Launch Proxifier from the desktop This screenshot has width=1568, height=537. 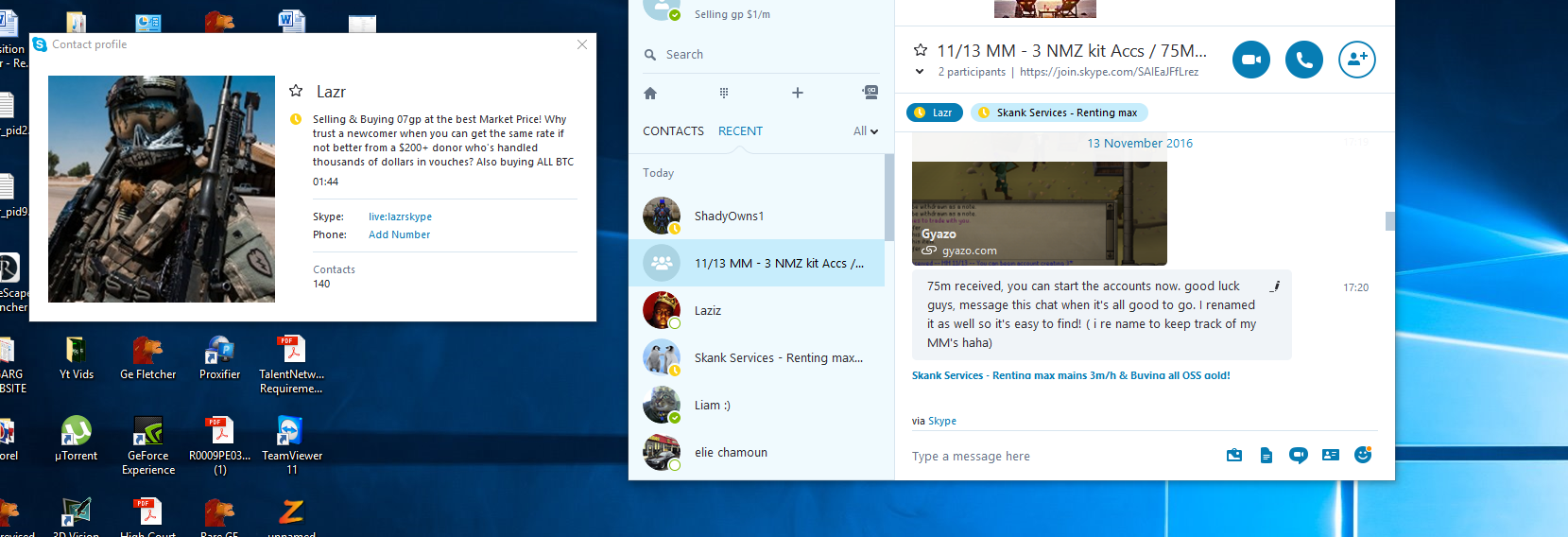click(x=220, y=358)
